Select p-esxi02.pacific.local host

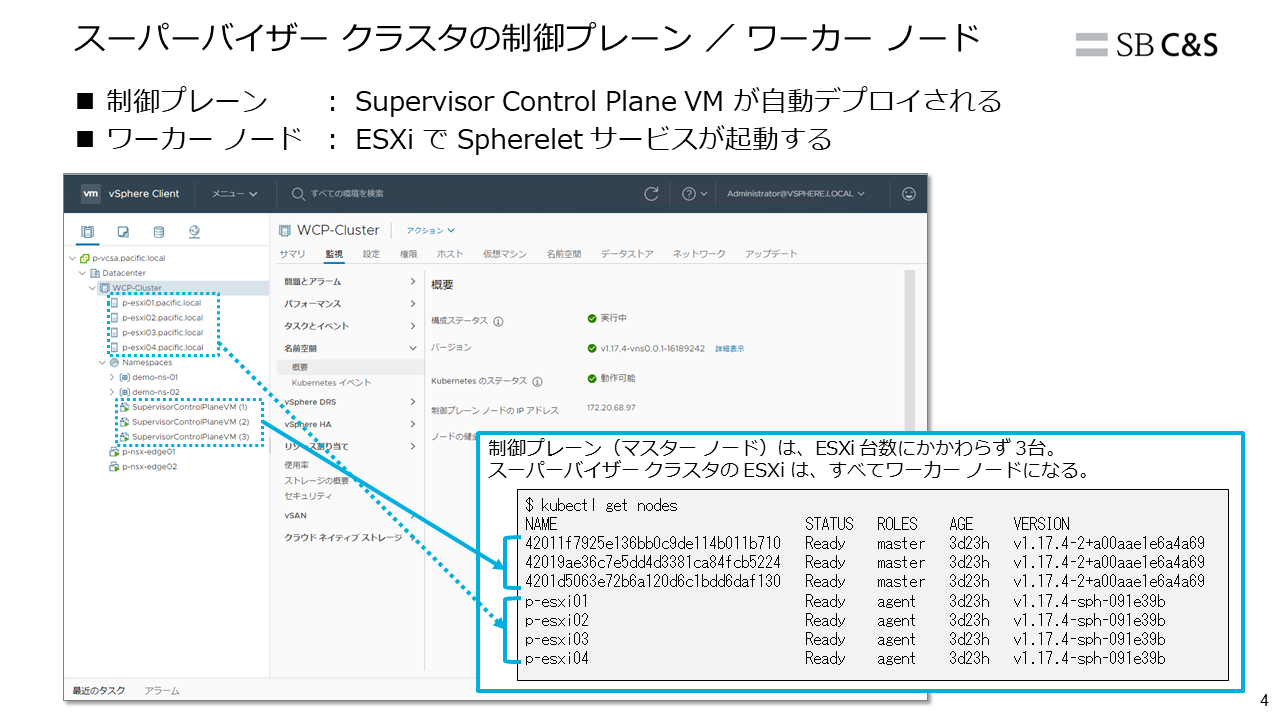[162, 318]
